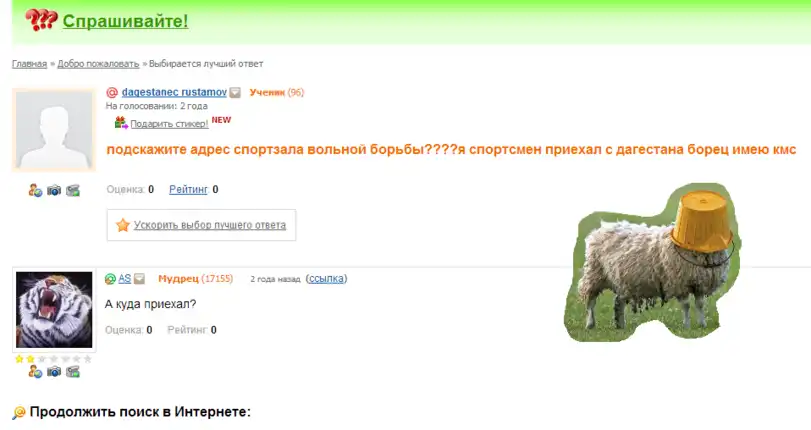Expand dropdown next to dagestanec rustamov
Viewport: 811px width, 430px height.
235,93
